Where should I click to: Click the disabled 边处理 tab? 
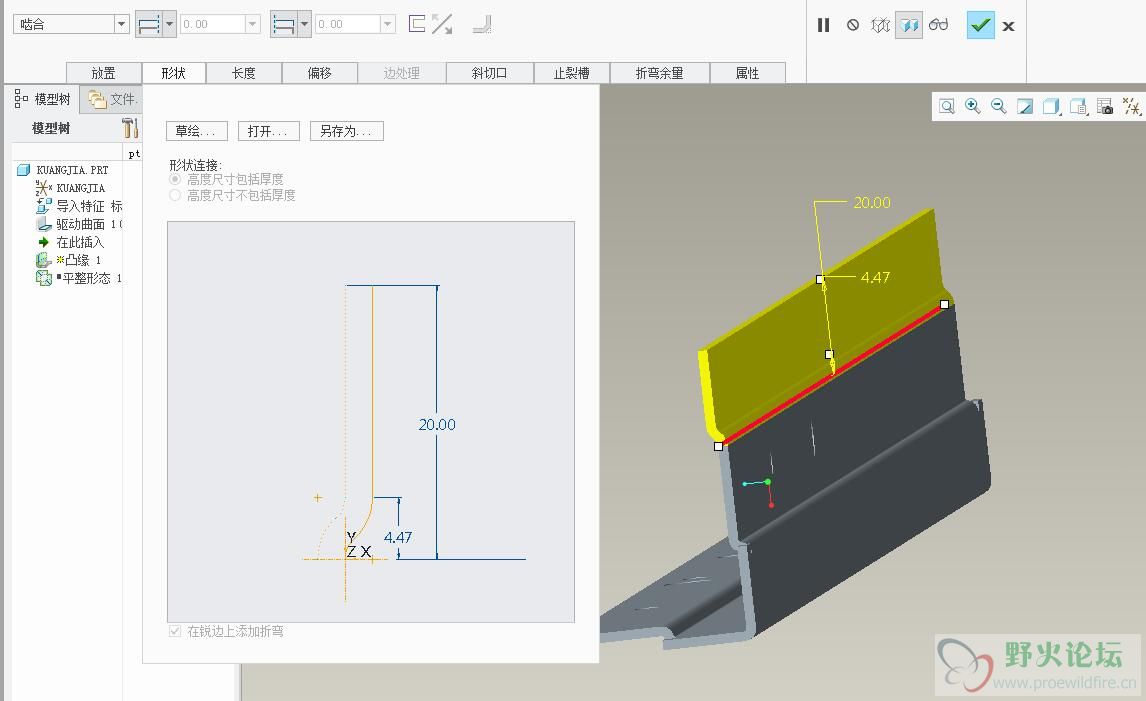(402, 73)
